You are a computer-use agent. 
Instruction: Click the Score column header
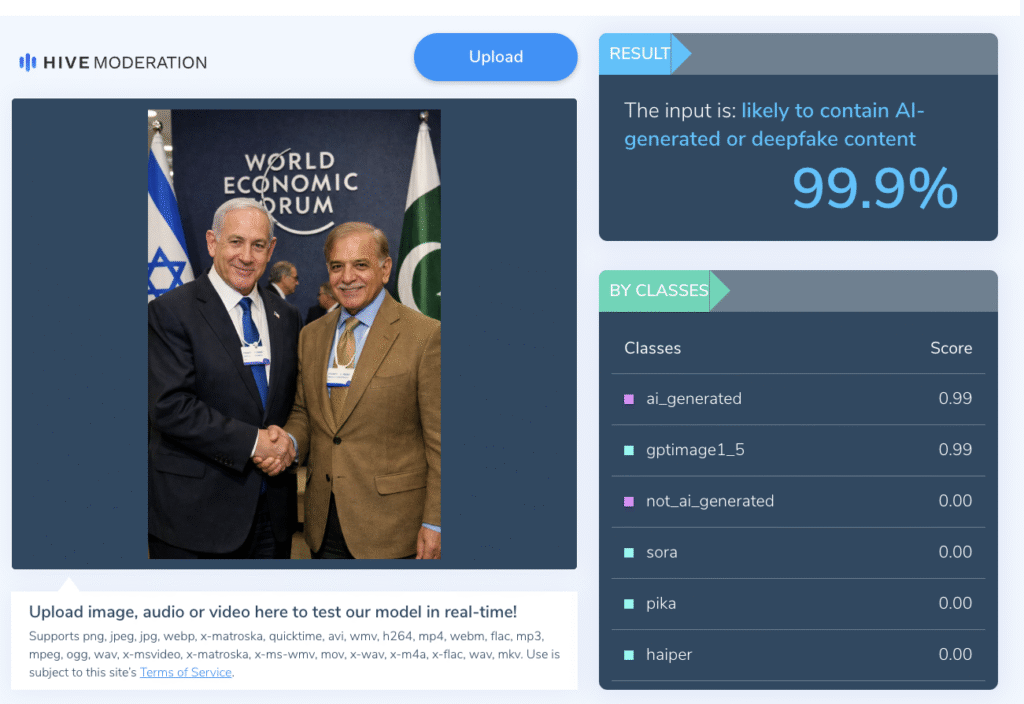pyautogui.click(x=951, y=348)
